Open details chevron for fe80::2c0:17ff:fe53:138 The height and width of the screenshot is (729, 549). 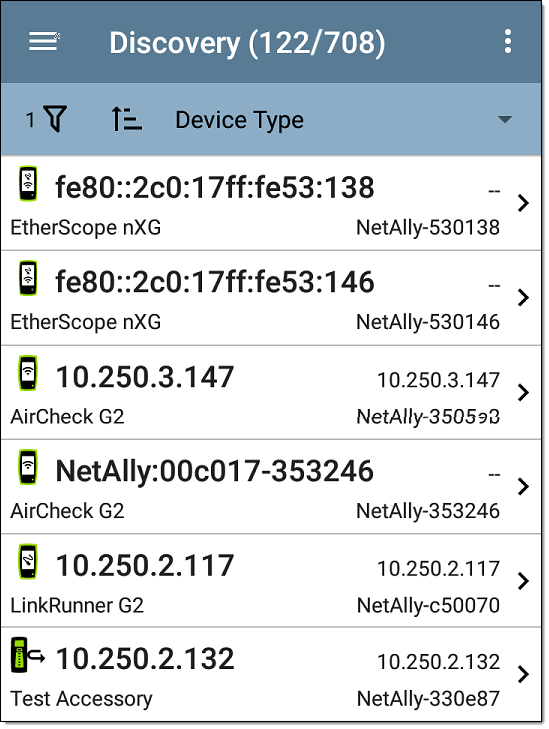(x=523, y=203)
